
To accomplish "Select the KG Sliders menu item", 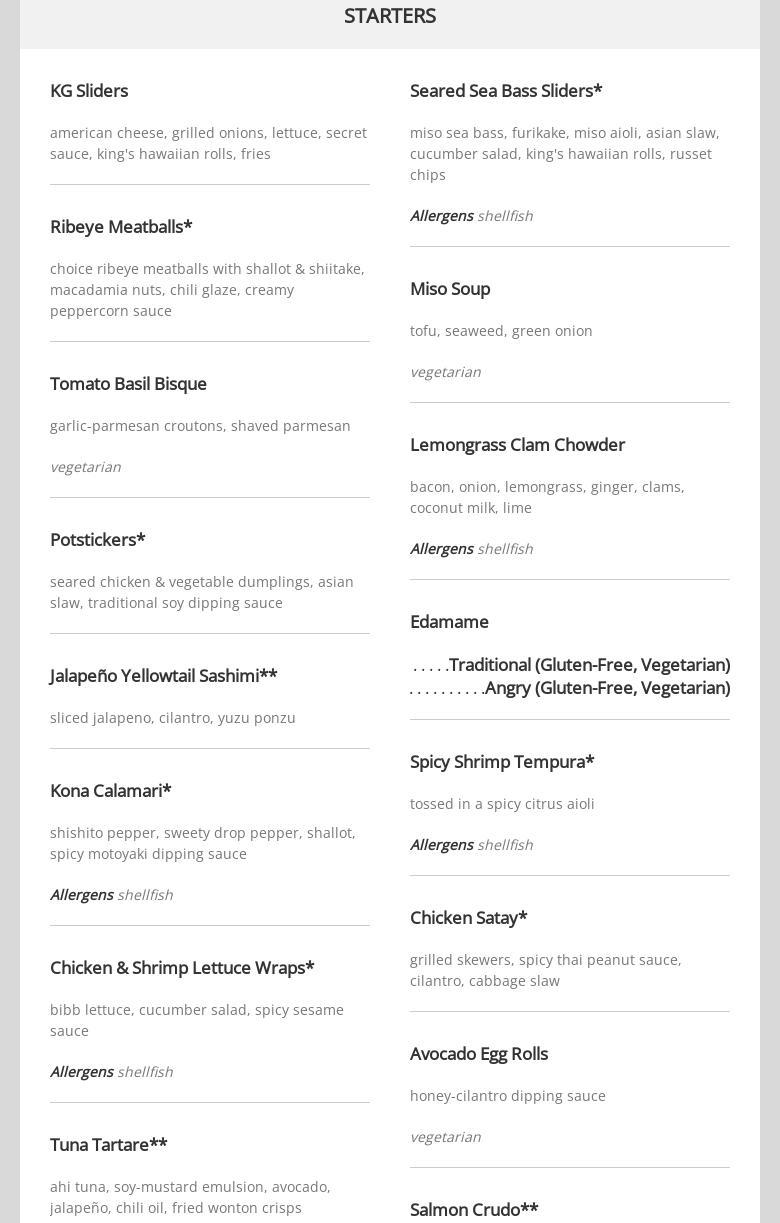I will [89, 91].
